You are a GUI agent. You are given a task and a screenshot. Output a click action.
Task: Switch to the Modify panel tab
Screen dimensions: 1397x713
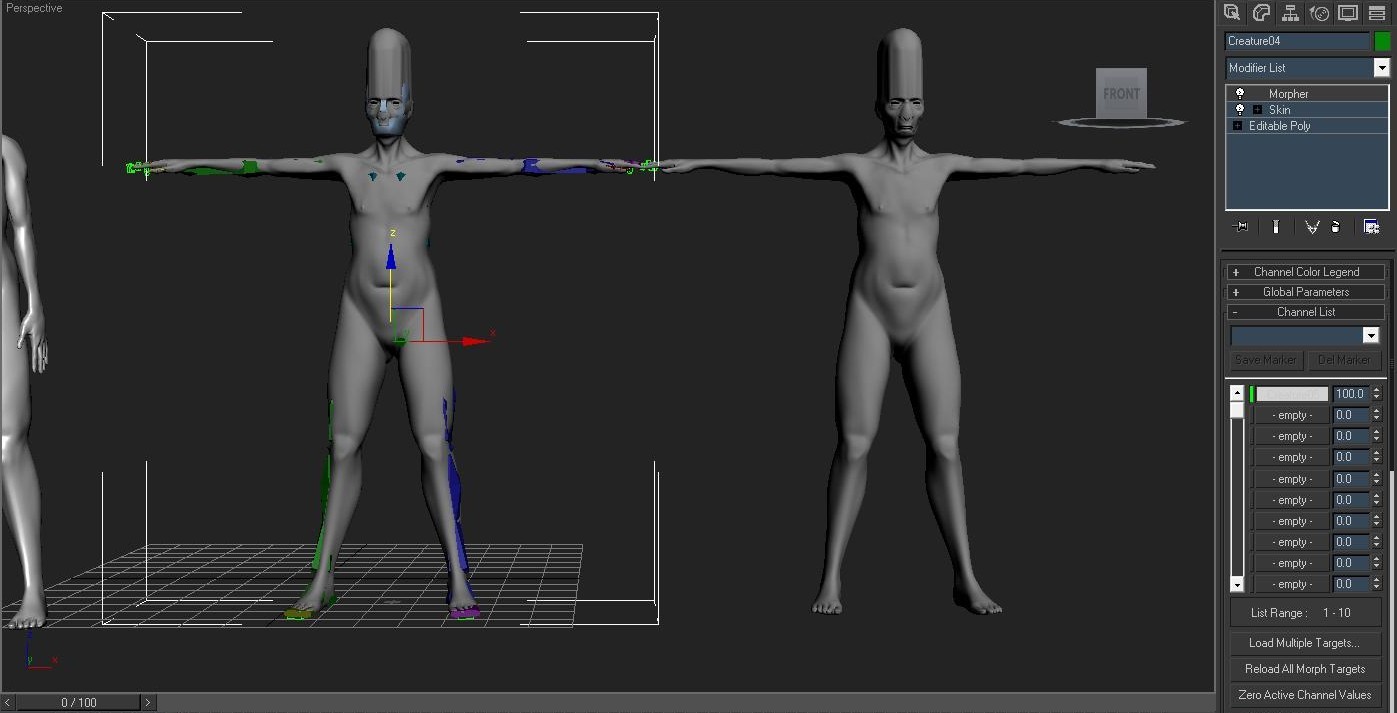(1261, 13)
